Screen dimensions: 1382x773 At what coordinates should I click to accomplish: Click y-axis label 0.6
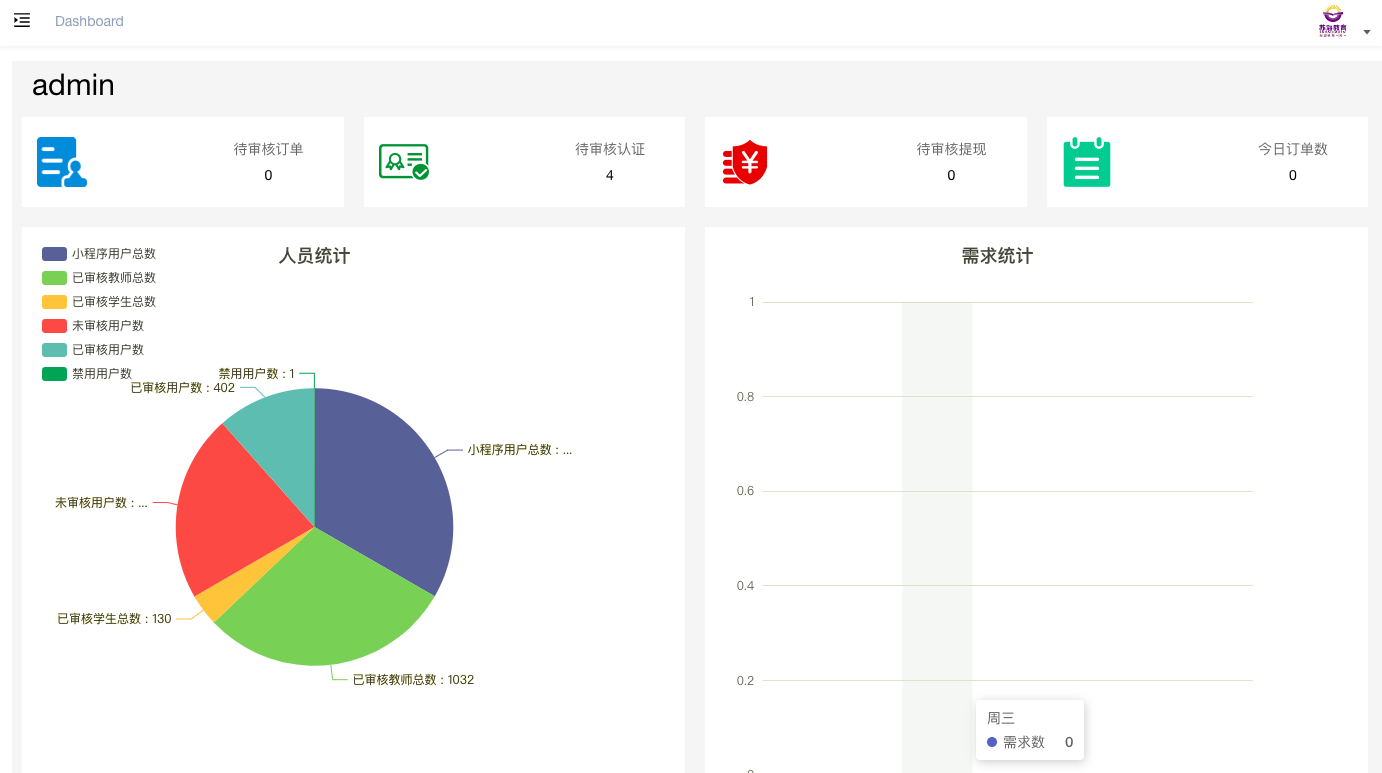pyautogui.click(x=746, y=491)
